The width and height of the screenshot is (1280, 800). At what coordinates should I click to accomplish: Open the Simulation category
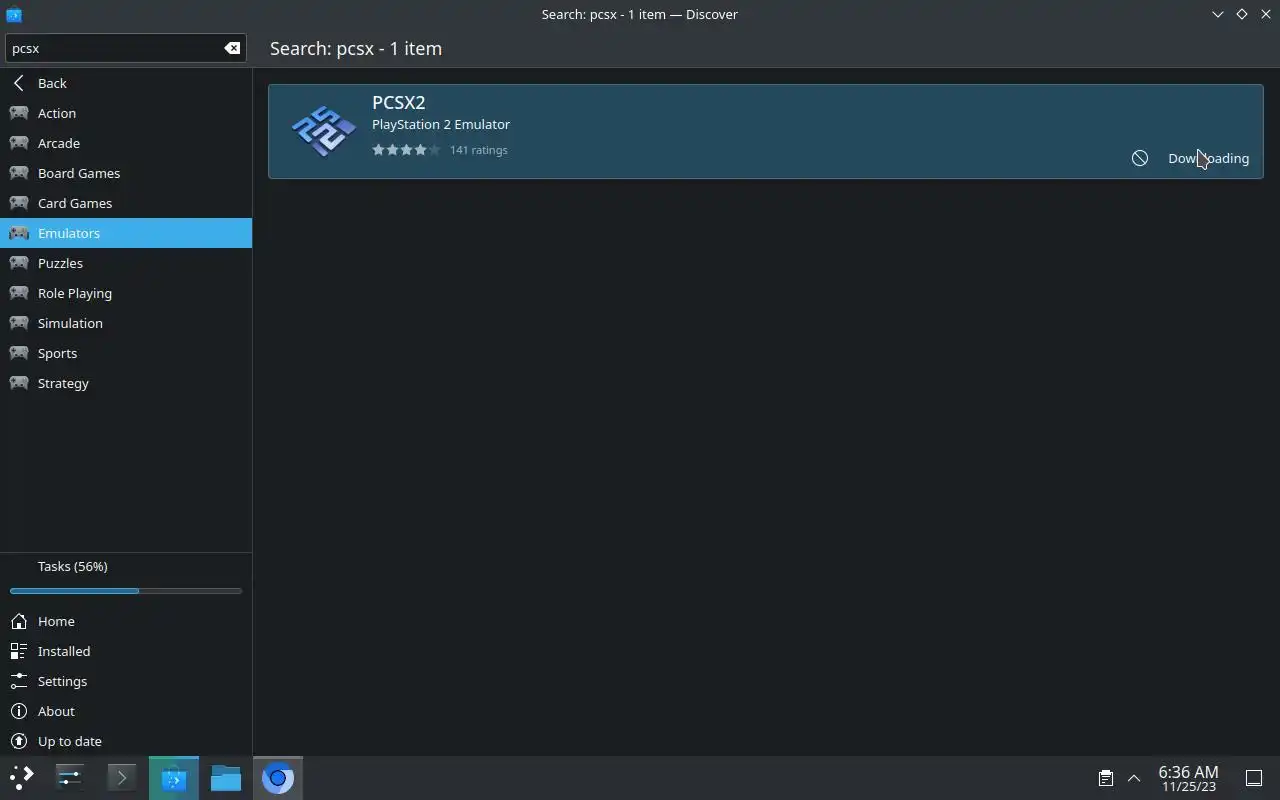point(126,323)
